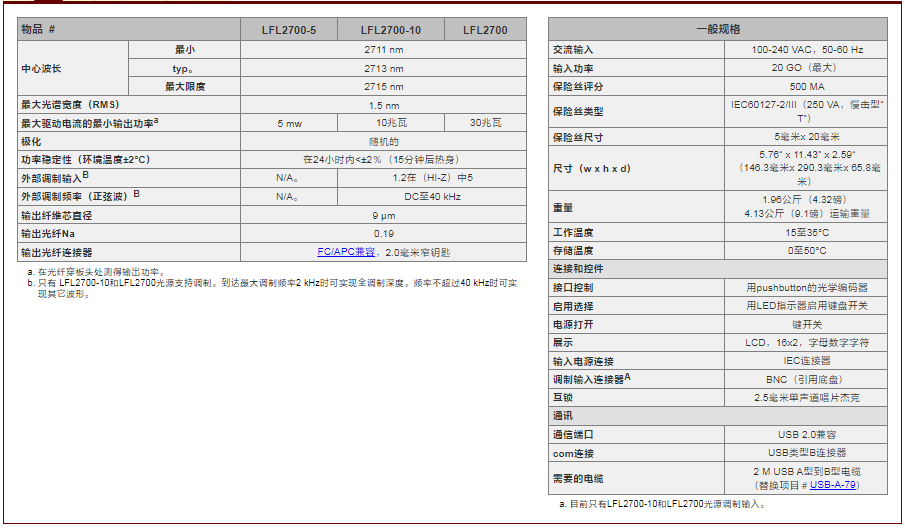
Task: Click the DC至40 kHz frequency value
Action: pyautogui.click(x=432, y=197)
